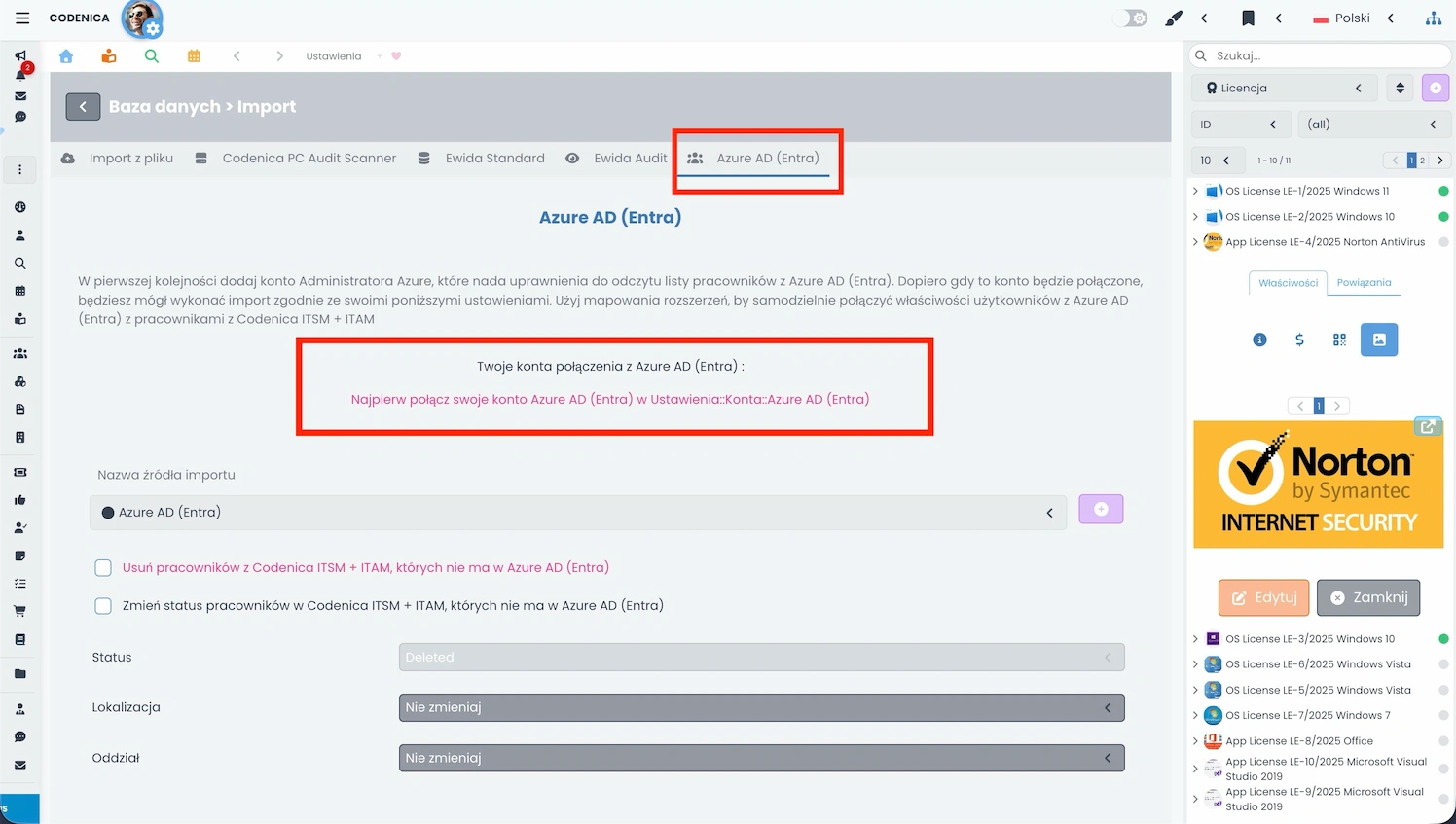Click the home icon in the toolbar
This screenshot has height=824, width=1456.
(65, 56)
